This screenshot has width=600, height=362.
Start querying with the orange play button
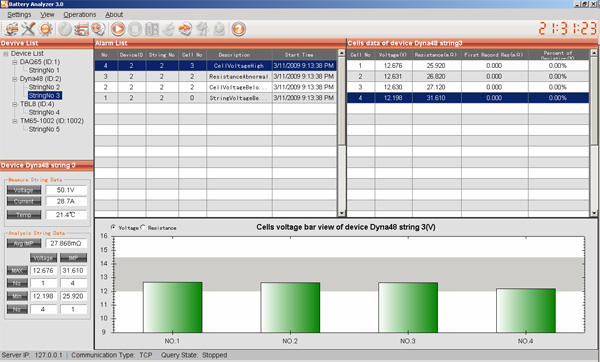coord(118,29)
